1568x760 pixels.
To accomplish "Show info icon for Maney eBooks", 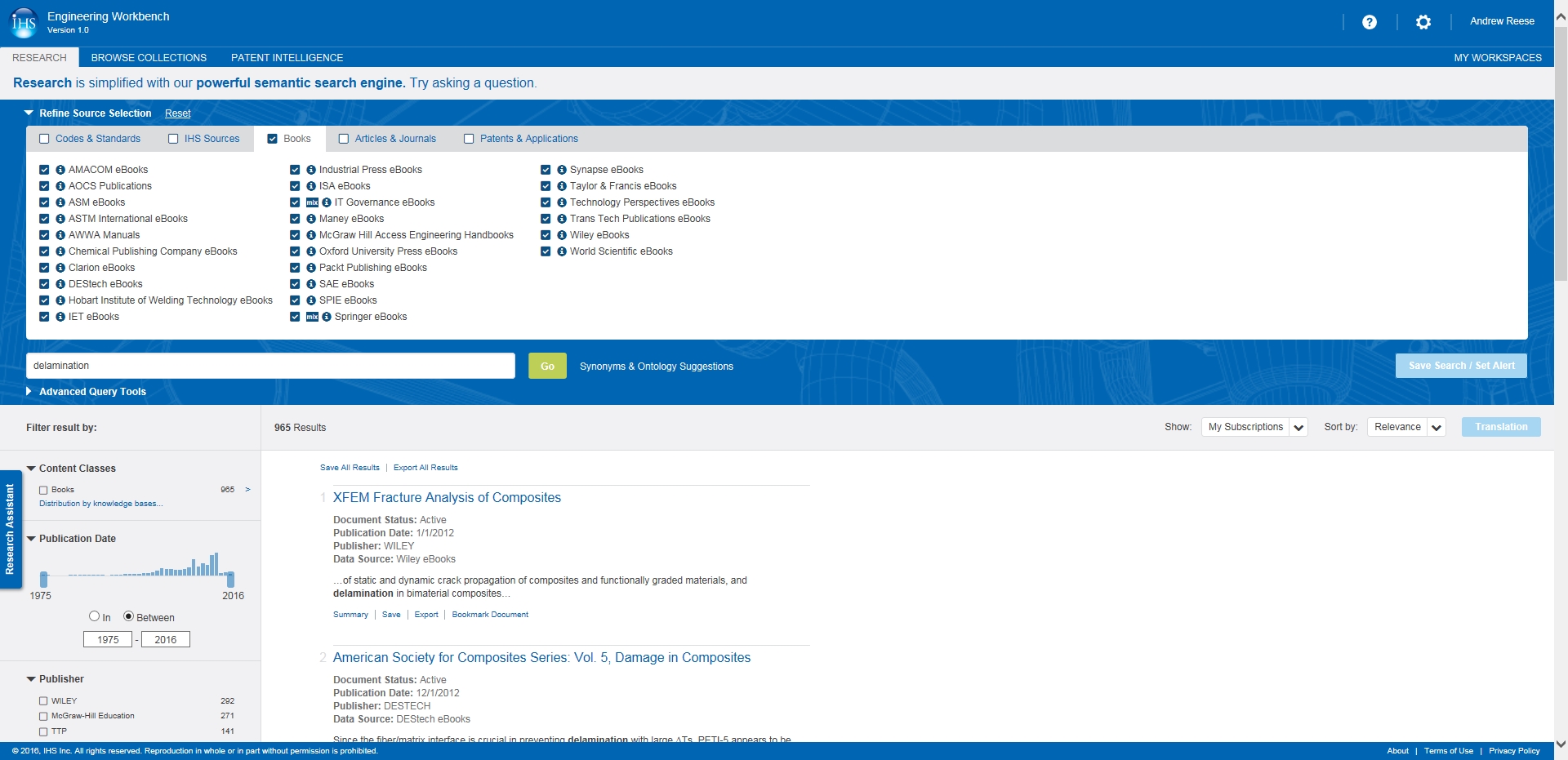I will click(x=311, y=219).
